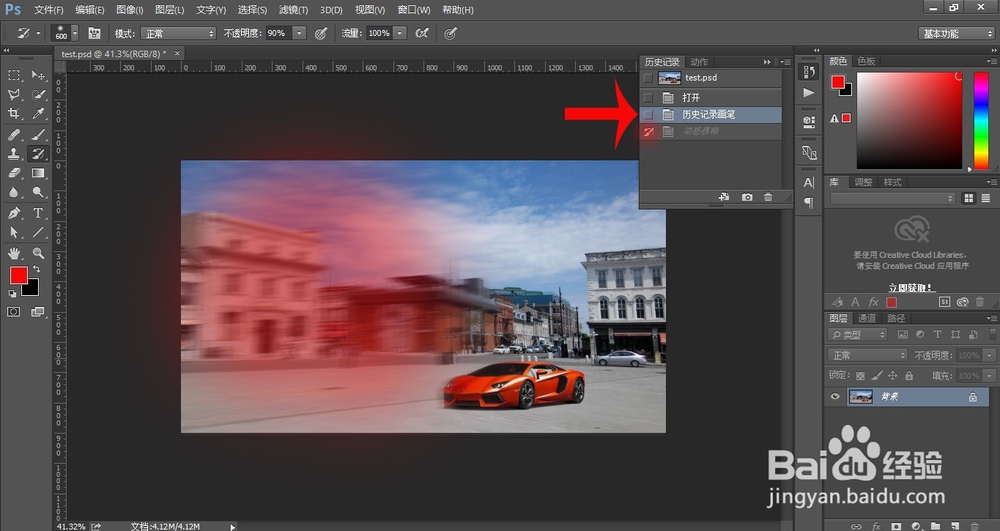Select the History Brush tool in toolbox

click(x=38, y=154)
